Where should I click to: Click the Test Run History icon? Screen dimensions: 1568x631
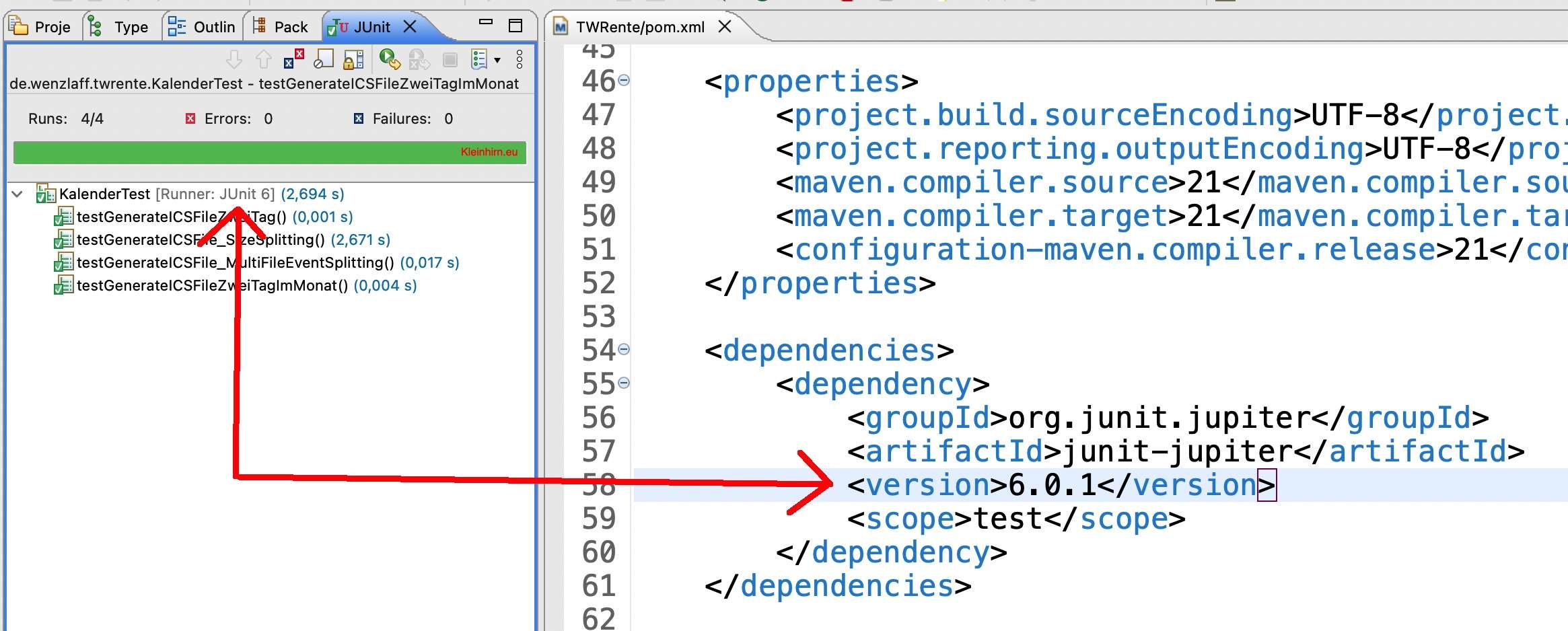[x=479, y=60]
